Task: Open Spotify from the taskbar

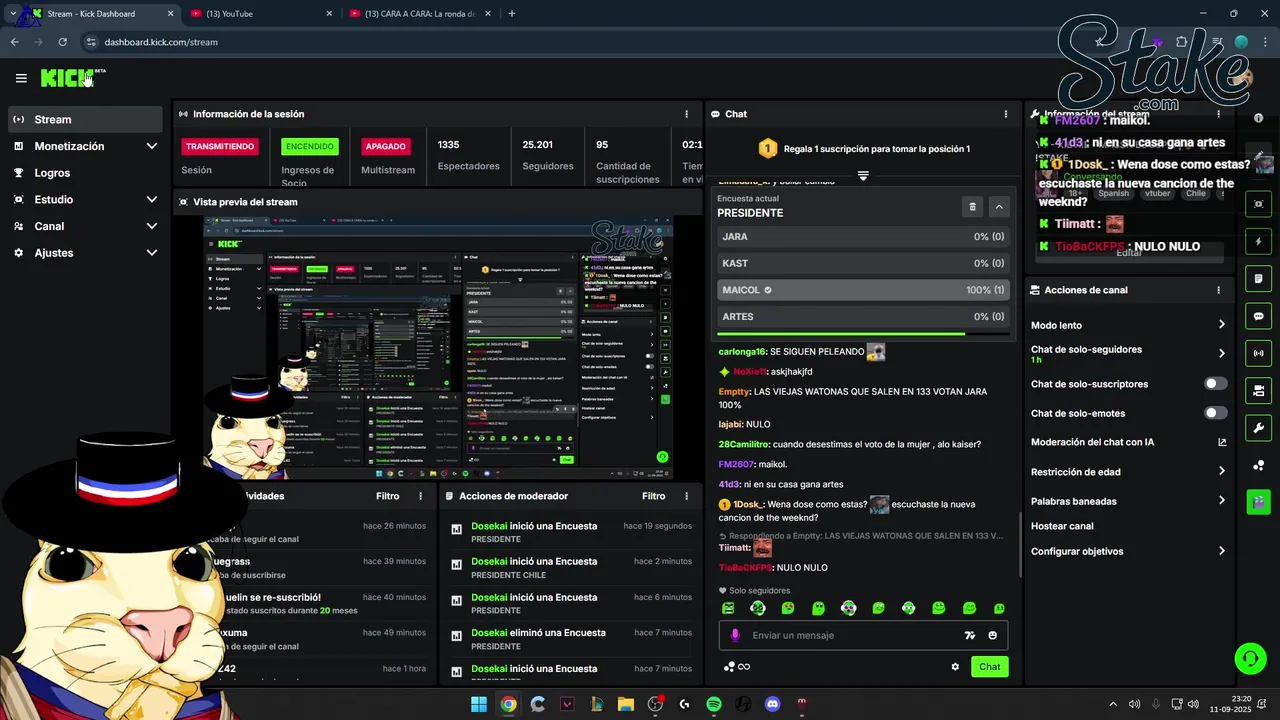Action: (714, 704)
